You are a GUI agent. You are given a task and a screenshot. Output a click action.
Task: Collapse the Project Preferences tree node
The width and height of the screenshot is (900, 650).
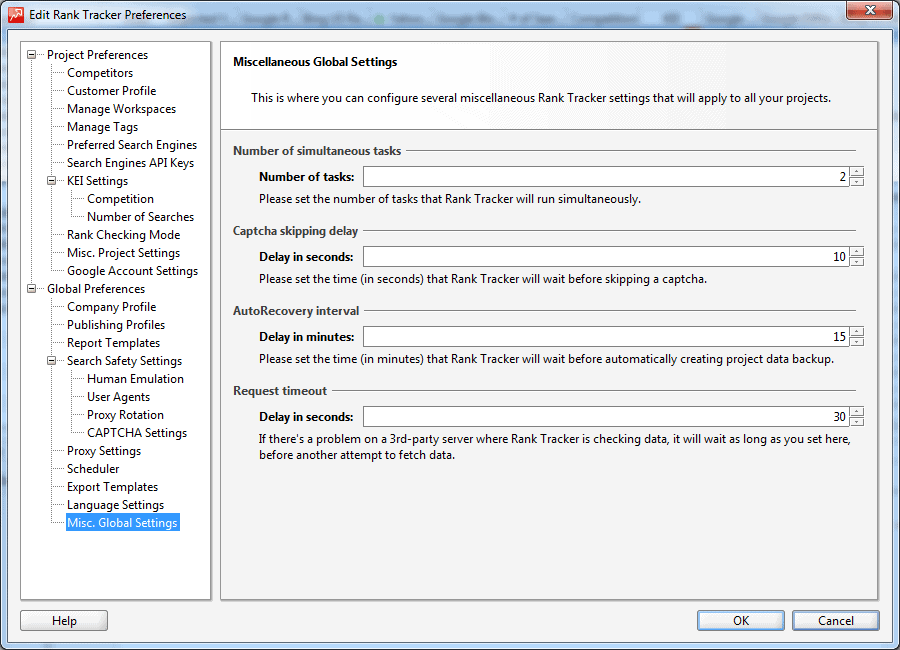[x=32, y=55]
